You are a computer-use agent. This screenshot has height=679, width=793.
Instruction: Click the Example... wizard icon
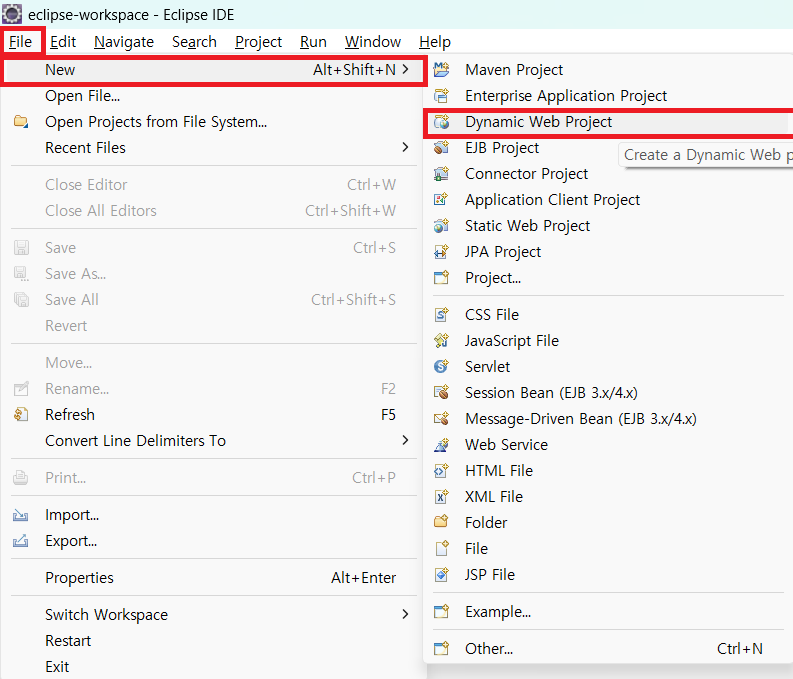442,612
